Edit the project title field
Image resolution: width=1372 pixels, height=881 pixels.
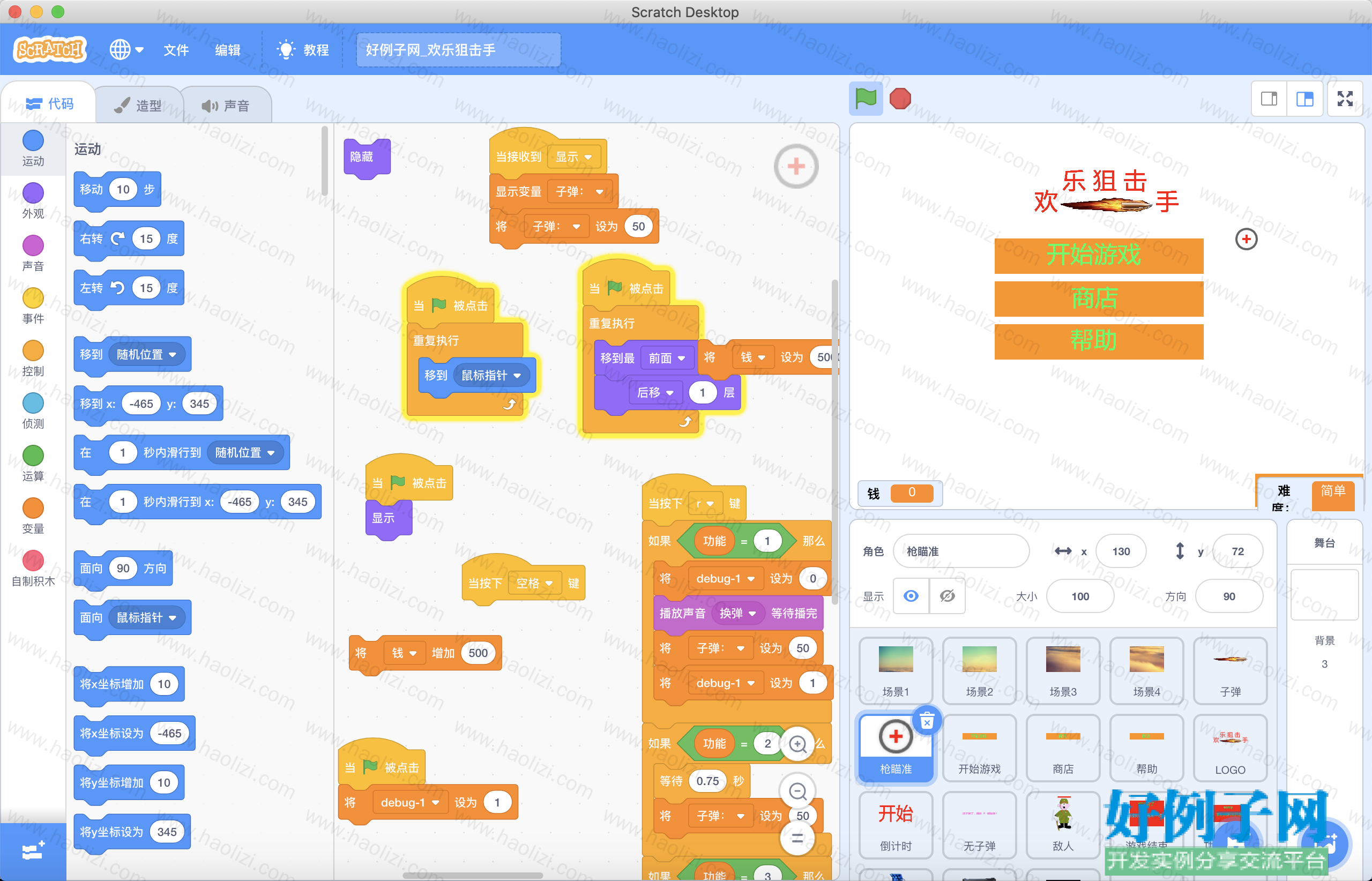pyautogui.click(x=458, y=50)
